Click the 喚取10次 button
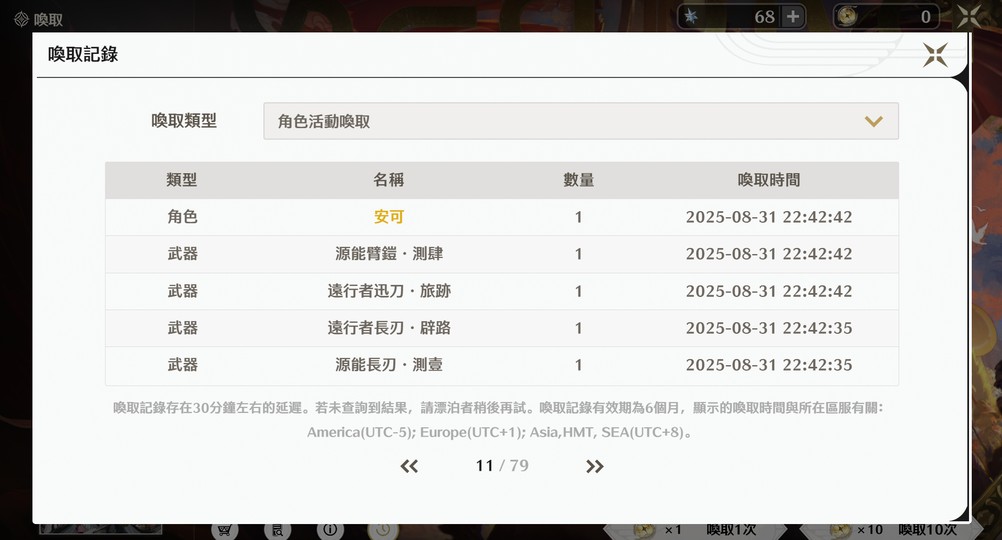Screen dimensions: 1002x540 tap(891, 530)
